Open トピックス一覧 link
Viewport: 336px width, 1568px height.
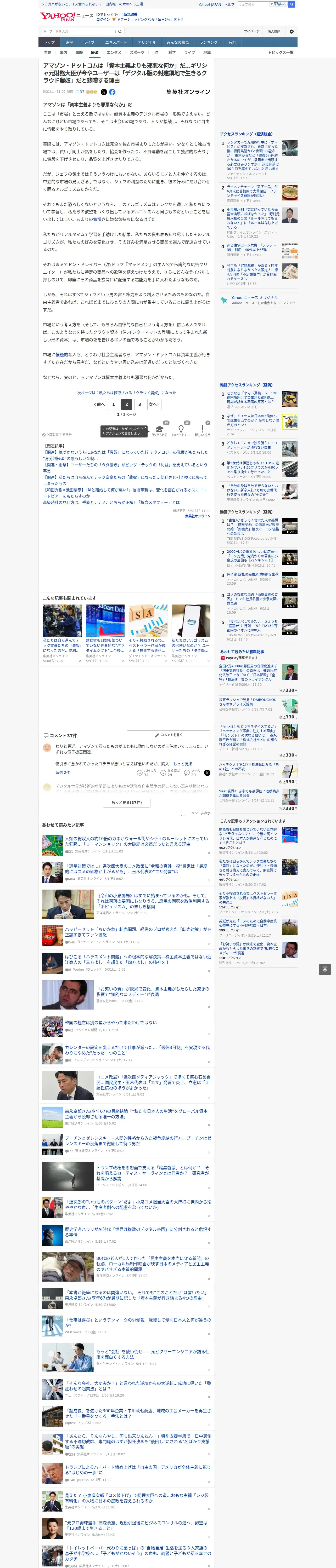click(x=281, y=52)
